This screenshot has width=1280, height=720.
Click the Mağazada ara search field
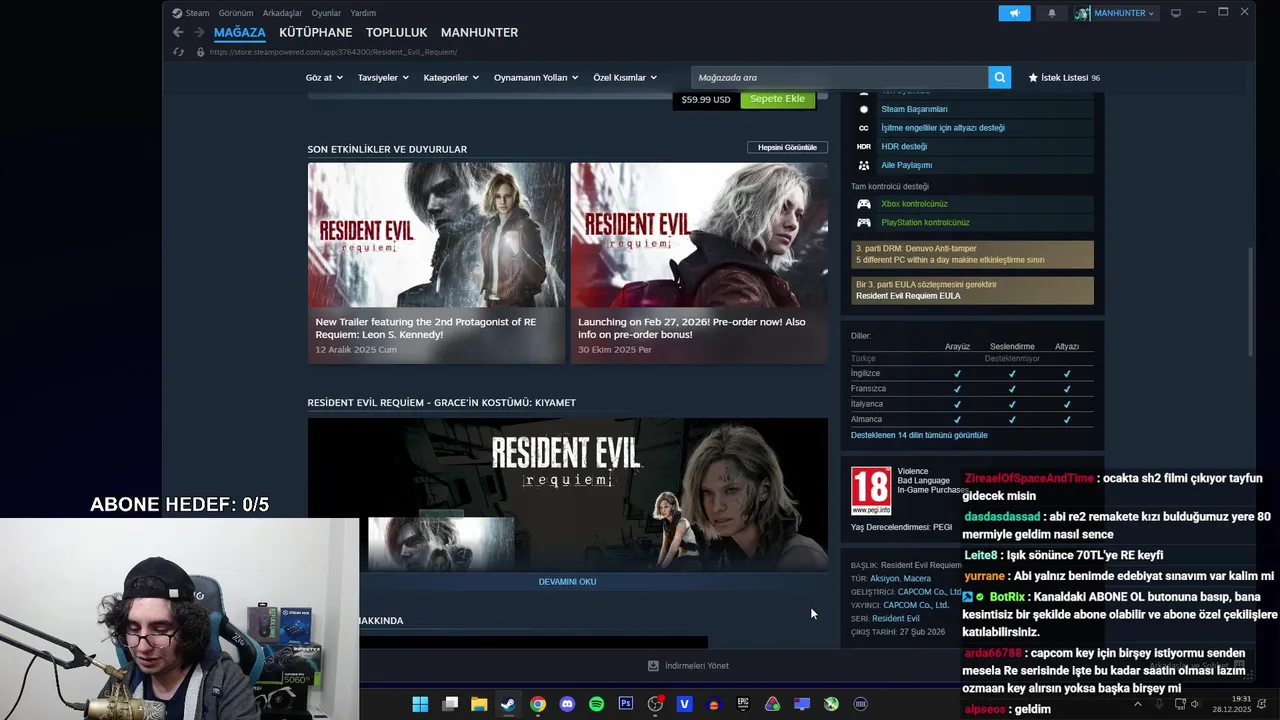839,77
